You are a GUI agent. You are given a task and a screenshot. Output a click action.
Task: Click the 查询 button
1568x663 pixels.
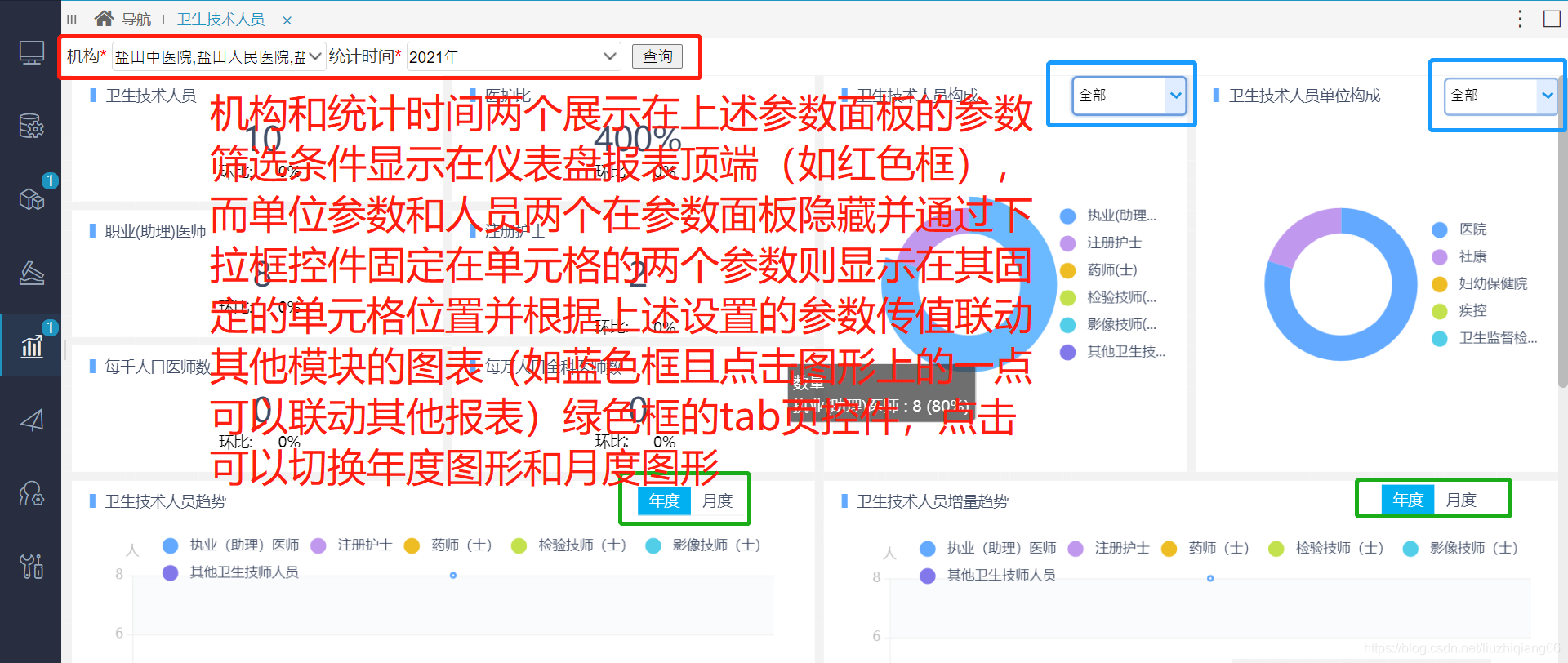(657, 56)
